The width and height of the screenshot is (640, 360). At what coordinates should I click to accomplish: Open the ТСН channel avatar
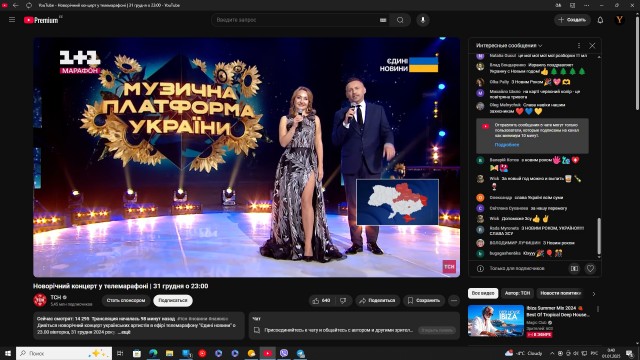[x=40, y=300]
